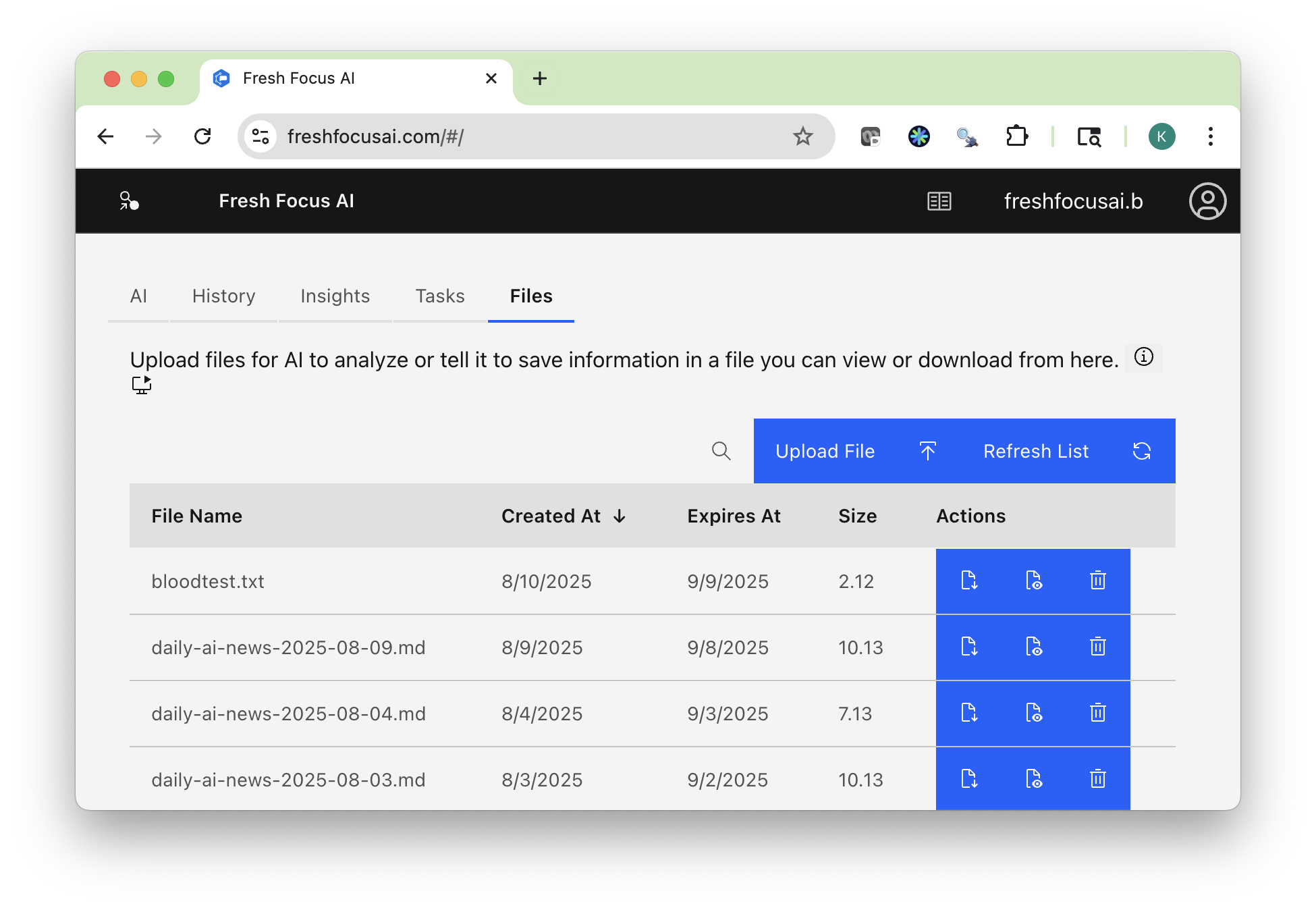Open the info icon beside the description

[x=1144, y=357]
